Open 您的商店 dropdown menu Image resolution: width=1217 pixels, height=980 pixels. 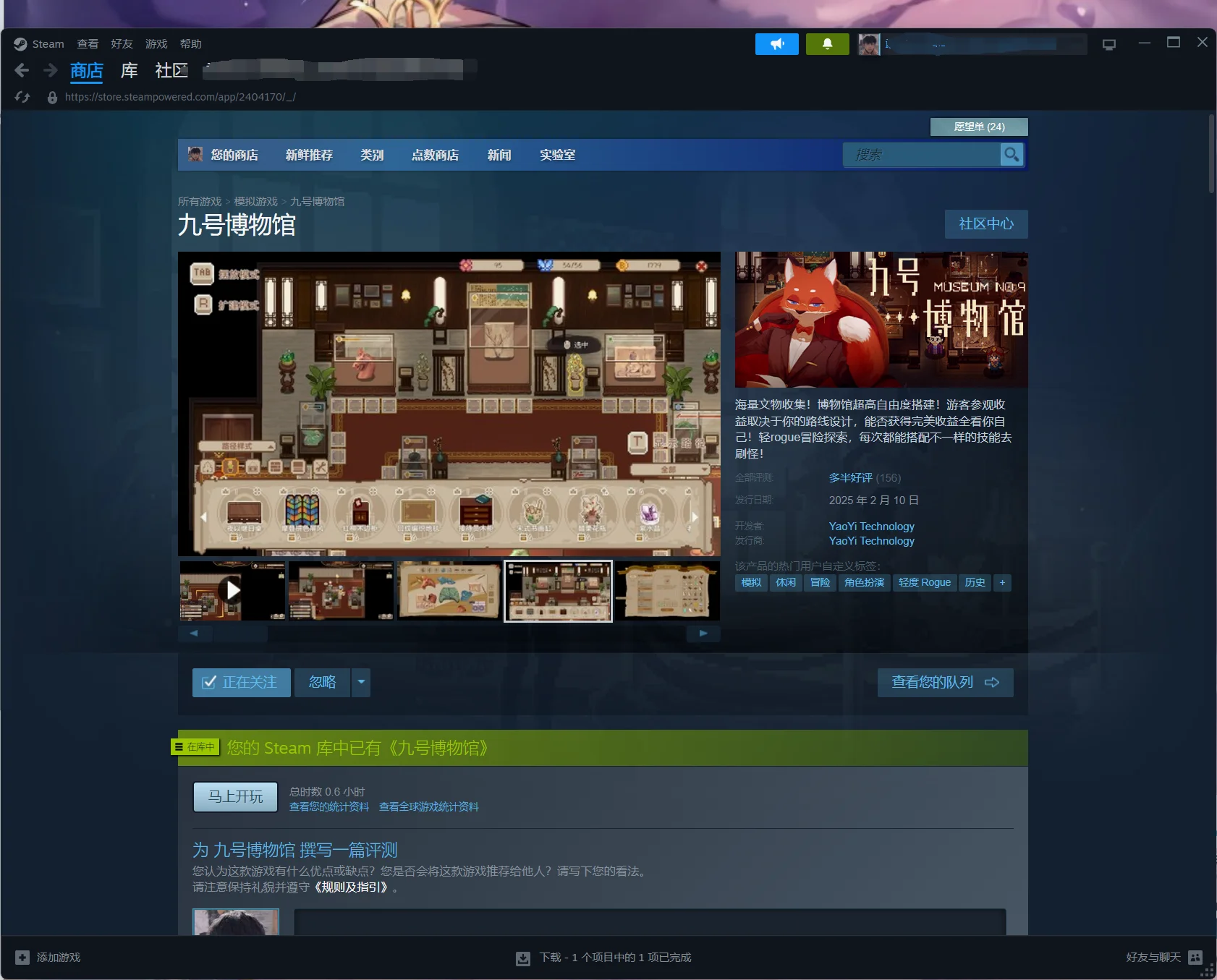coord(234,155)
